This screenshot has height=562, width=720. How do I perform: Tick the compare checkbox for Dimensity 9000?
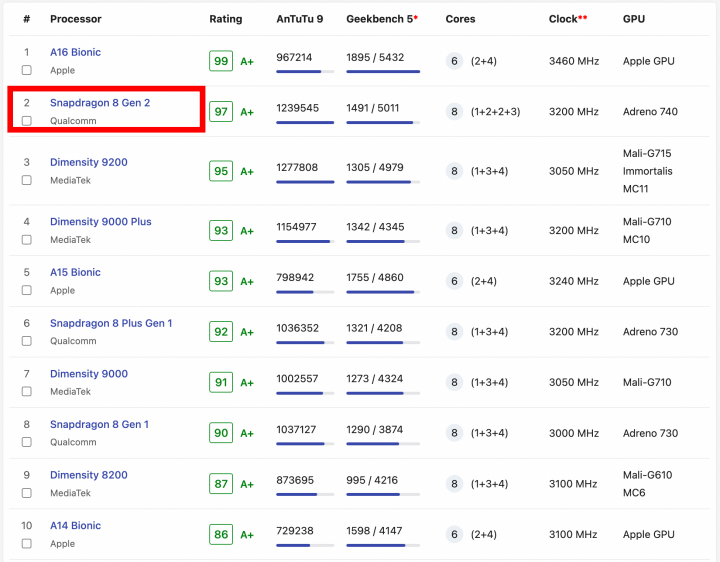pos(27,391)
